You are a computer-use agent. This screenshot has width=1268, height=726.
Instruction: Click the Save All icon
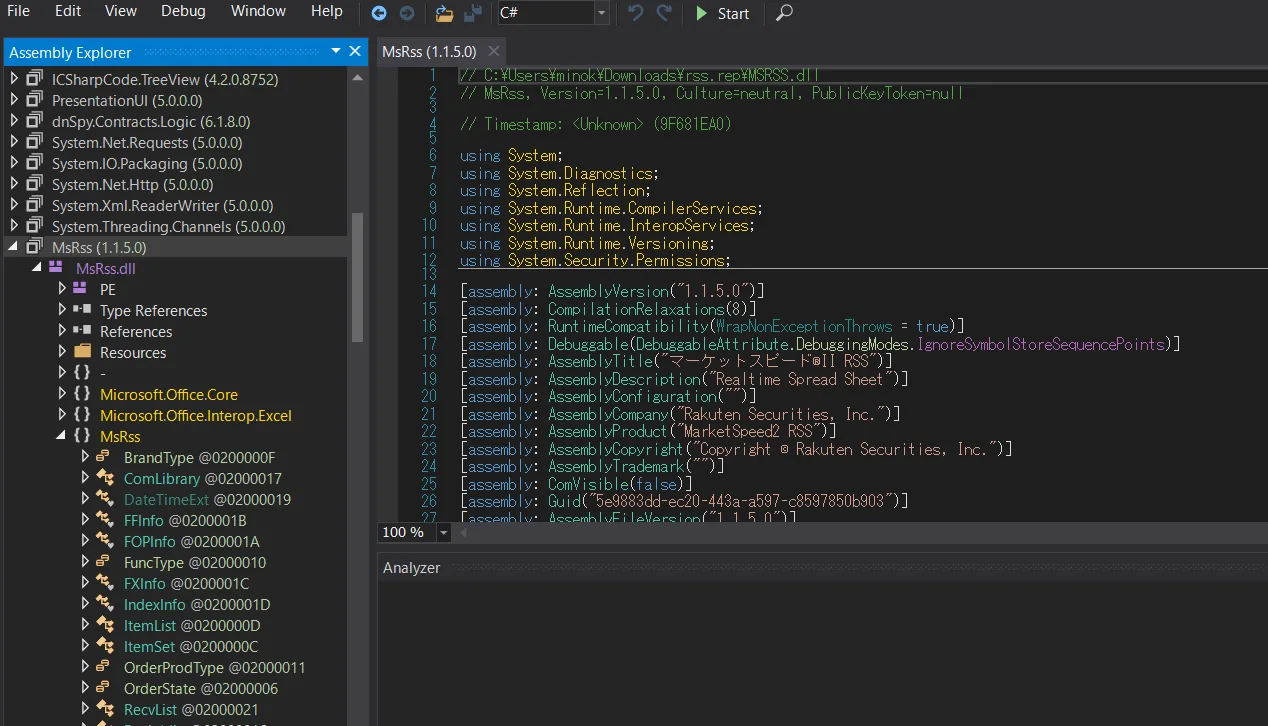[x=473, y=13]
